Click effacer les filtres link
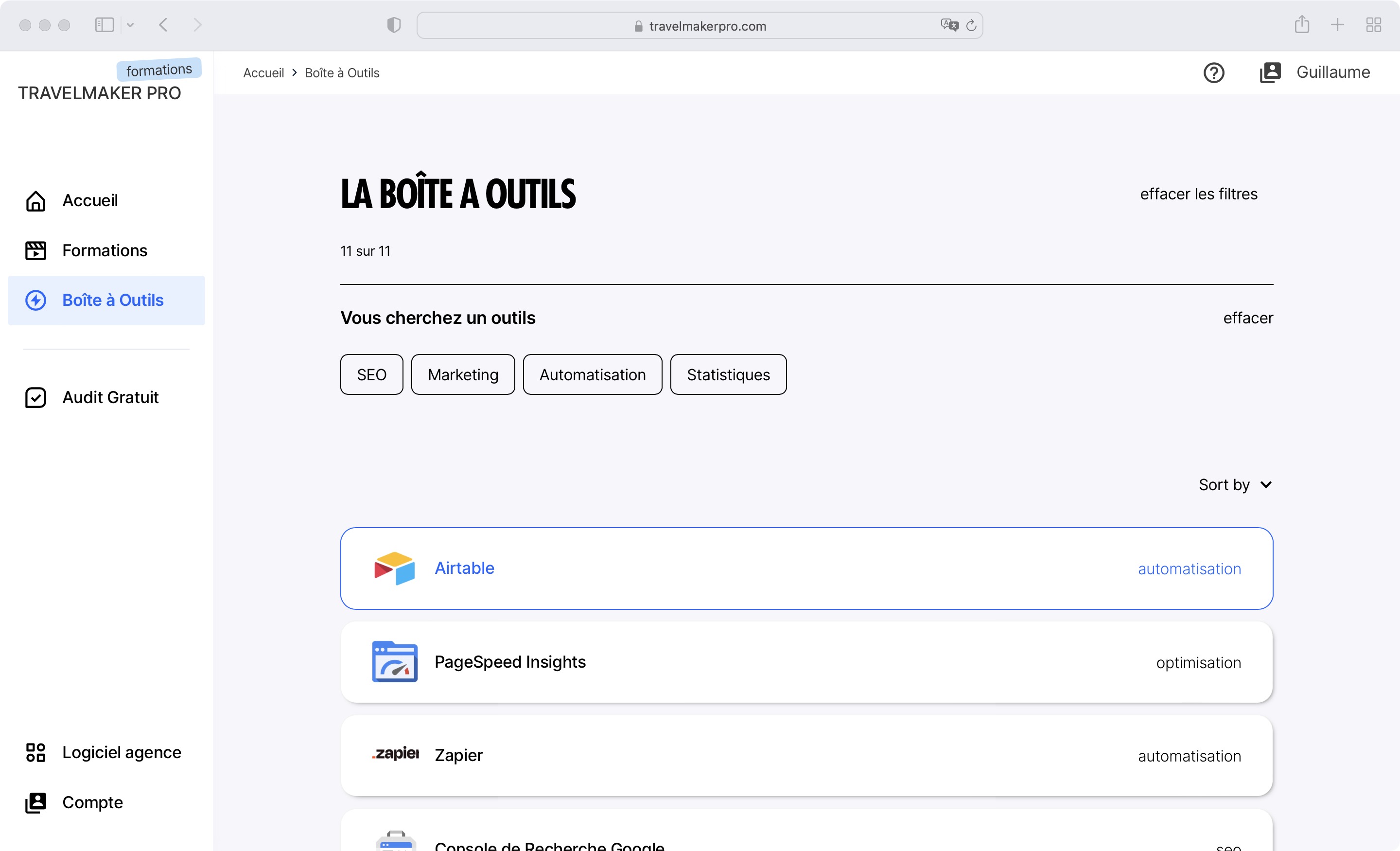The width and height of the screenshot is (1400, 851). click(1199, 194)
